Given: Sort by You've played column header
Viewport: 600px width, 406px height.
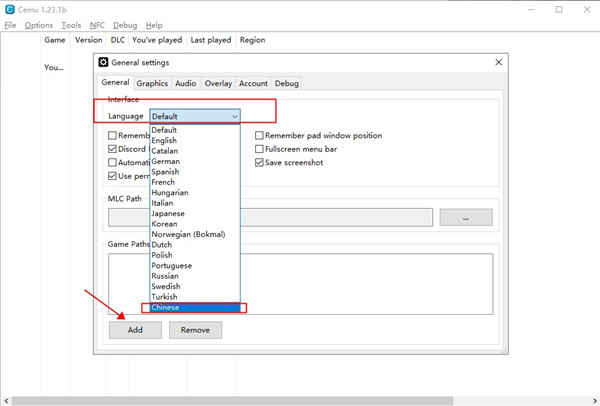Looking at the screenshot, I should [x=157, y=40].
